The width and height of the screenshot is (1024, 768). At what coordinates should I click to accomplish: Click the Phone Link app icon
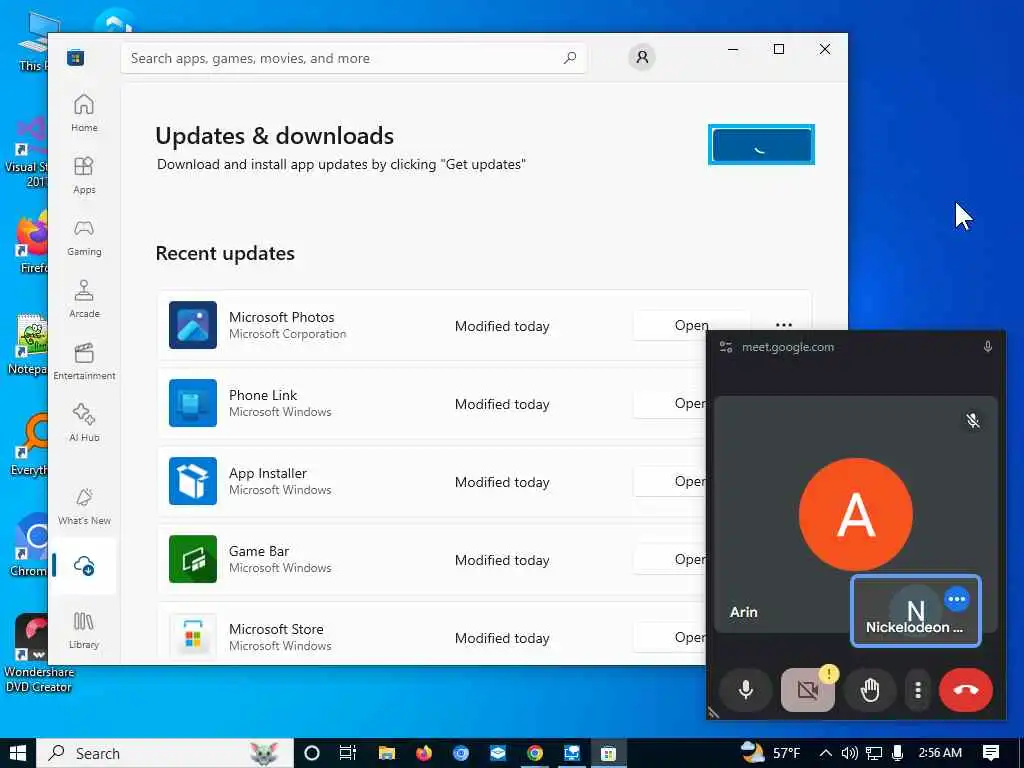click(193, 403)
